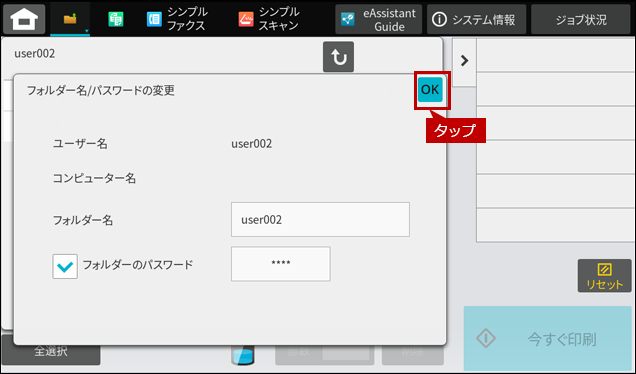Screen dimensions: 636x374
Task: Tap OK to confirm folder changes
Action: coord(430,90)
